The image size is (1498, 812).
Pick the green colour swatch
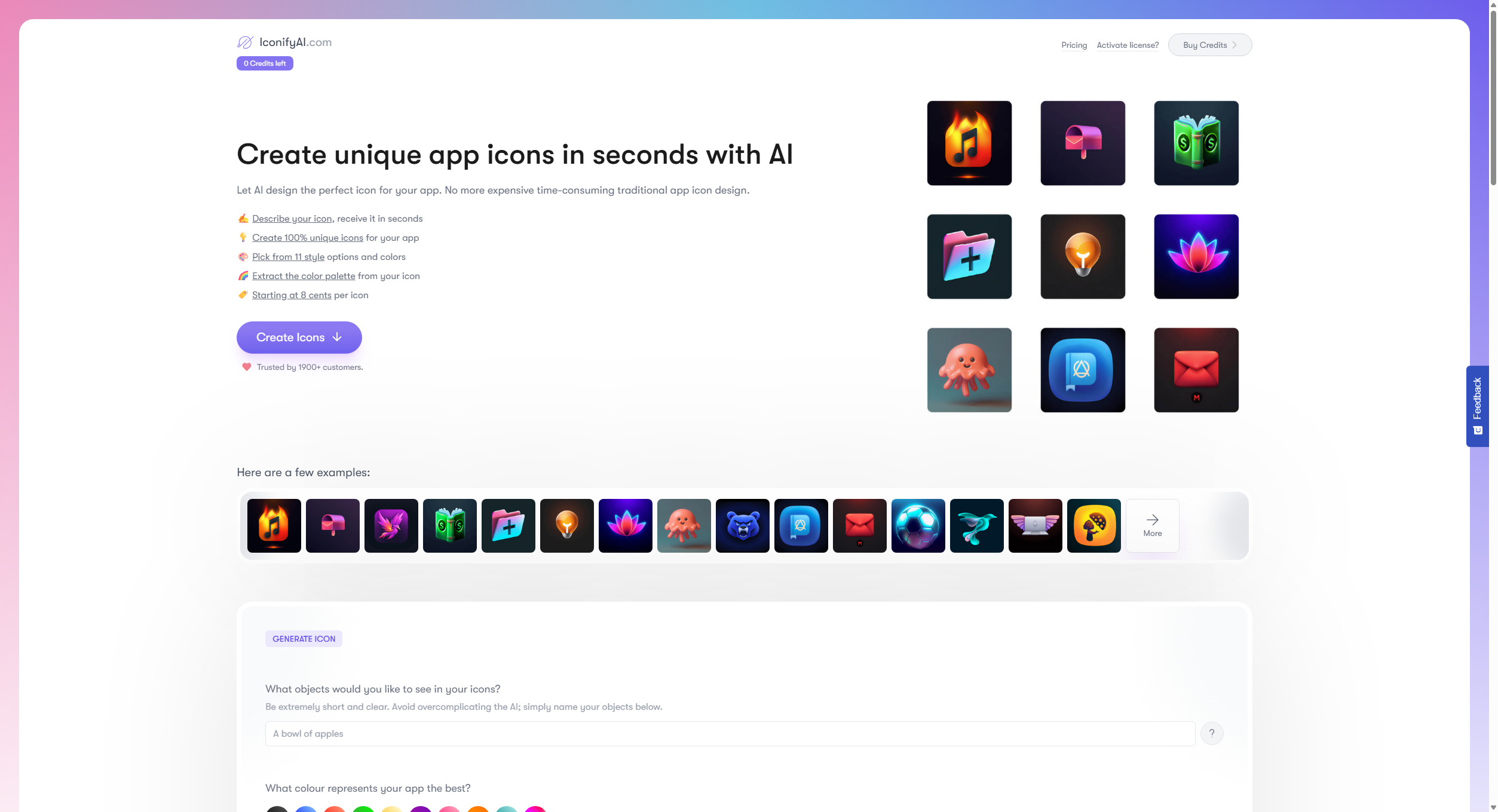coord(363,809)
